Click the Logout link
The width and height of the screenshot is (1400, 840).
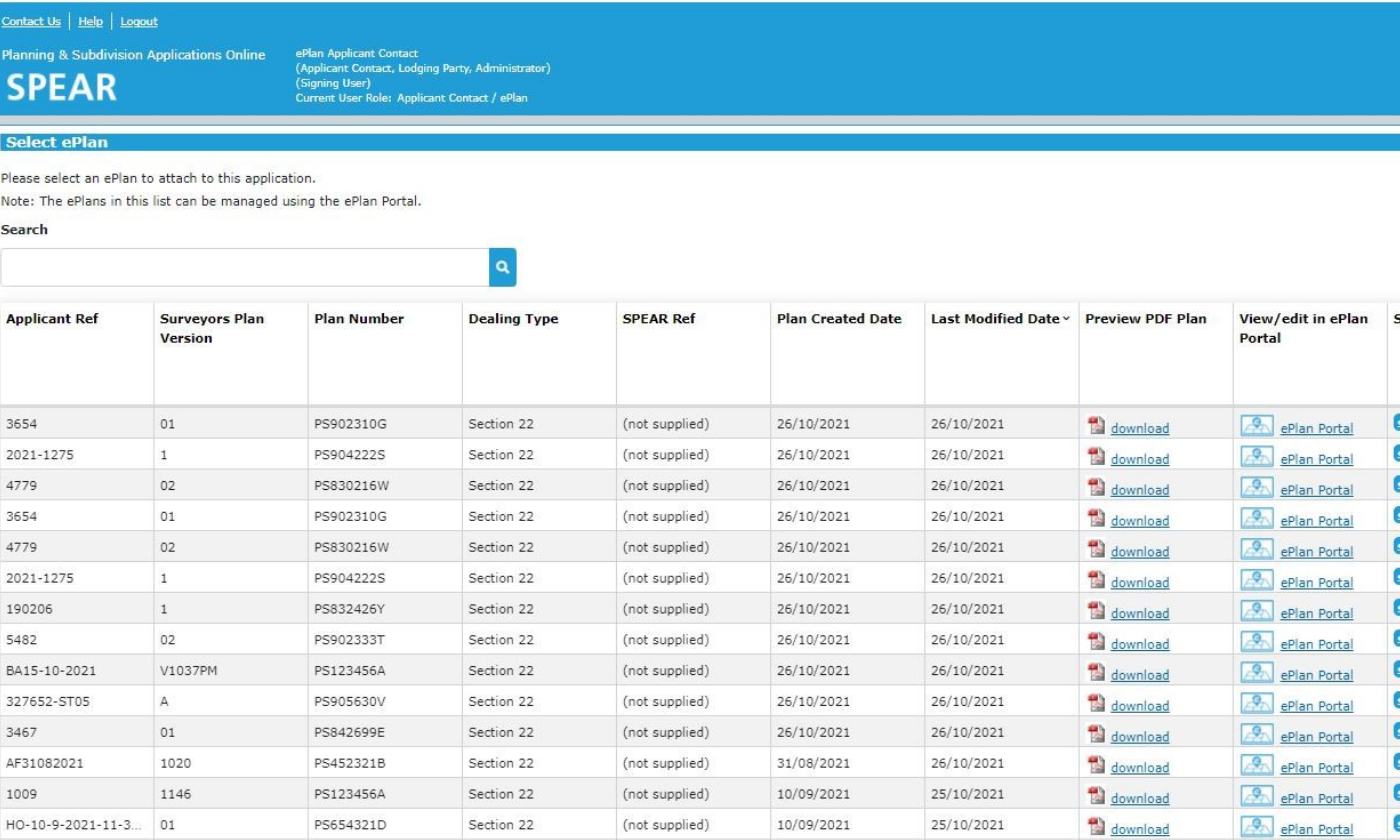[138, 21]
